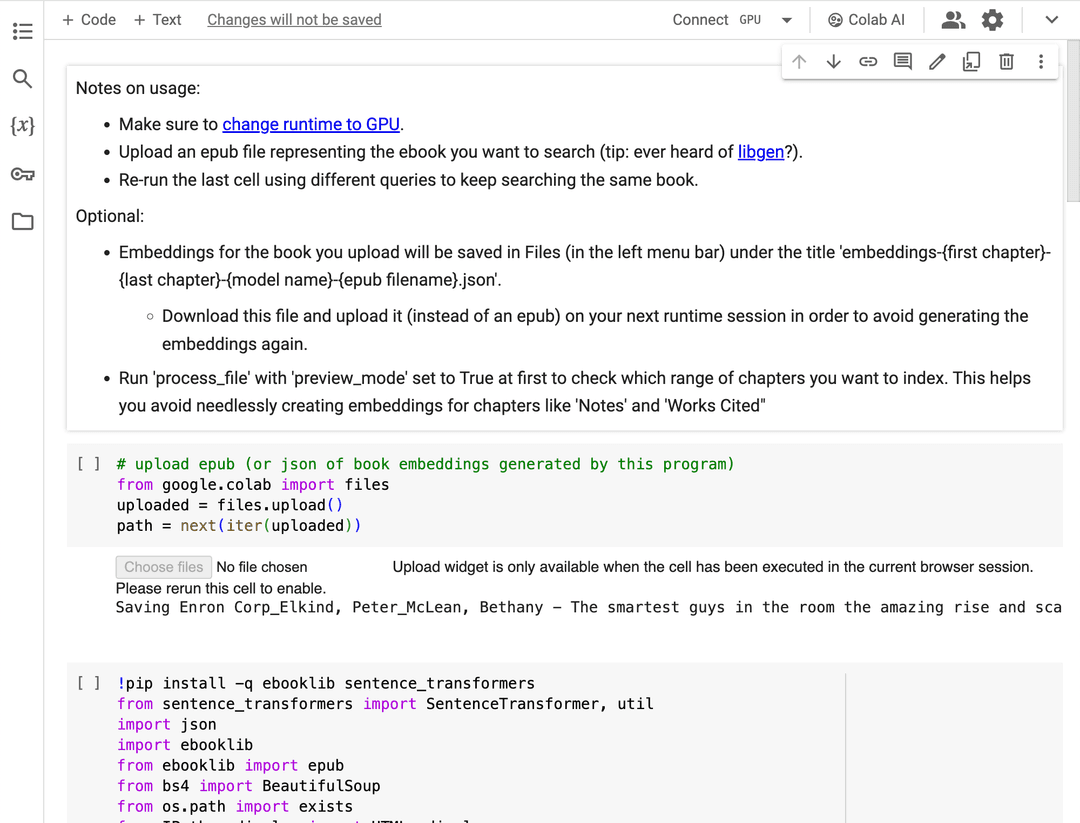Add a comment to the cell
1080x823 pixels.
(x=902, y=62)
